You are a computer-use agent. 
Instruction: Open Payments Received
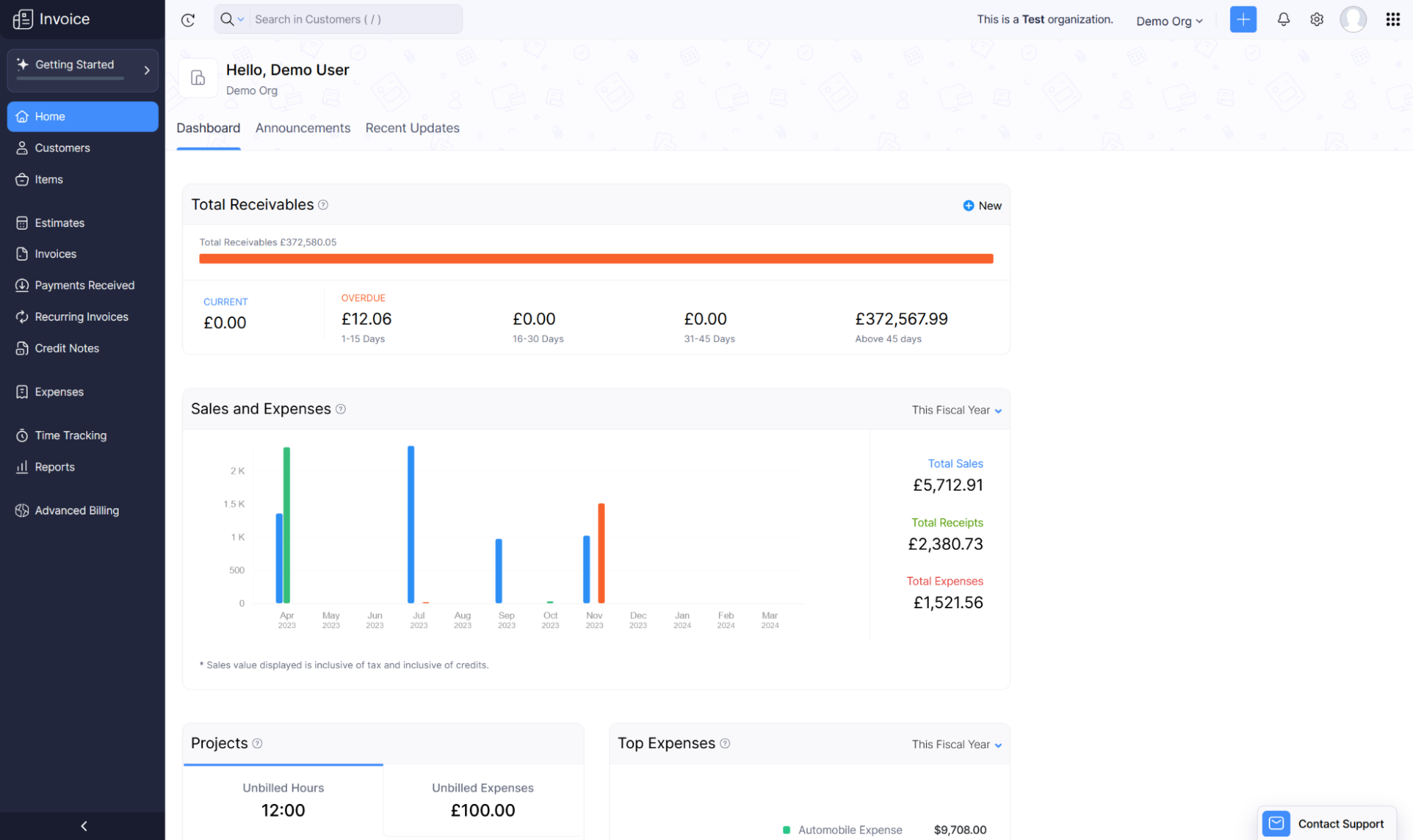pyautogui.click(x=85, y=285)
